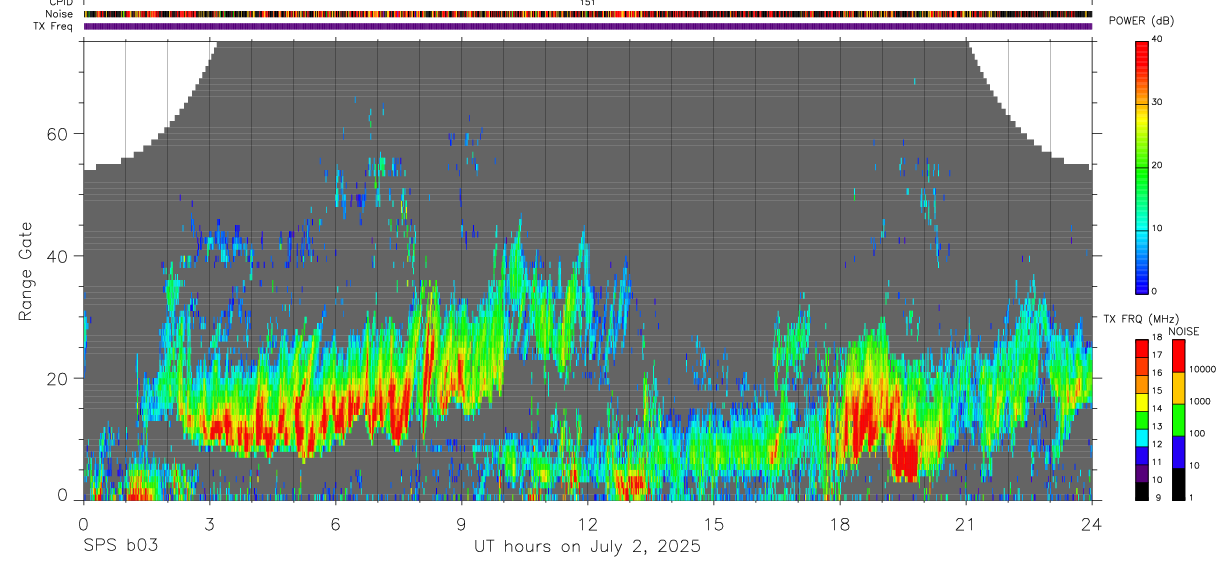Click the Range Gate axis title
Screen dimensions: 1228x567
pyautogui.click(x=26, y=271)
